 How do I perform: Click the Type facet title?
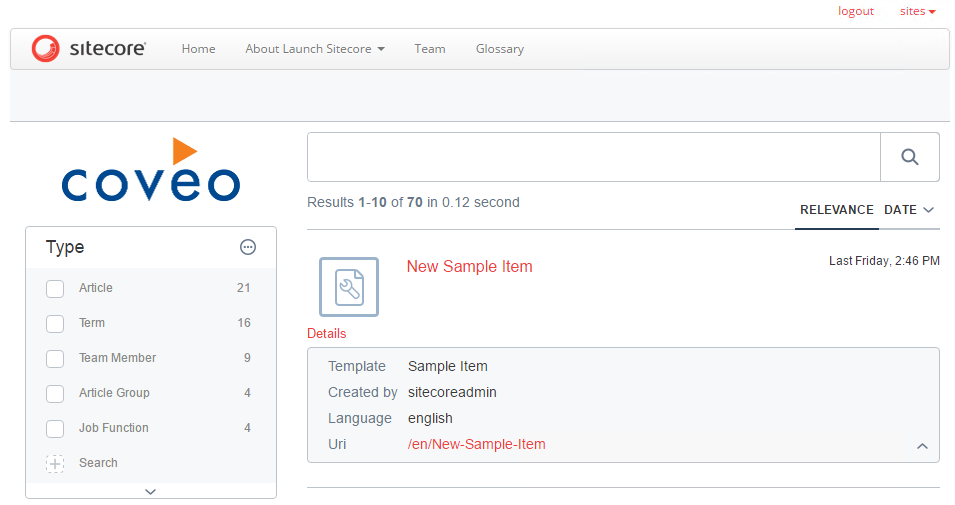click(x=65, y=247)
